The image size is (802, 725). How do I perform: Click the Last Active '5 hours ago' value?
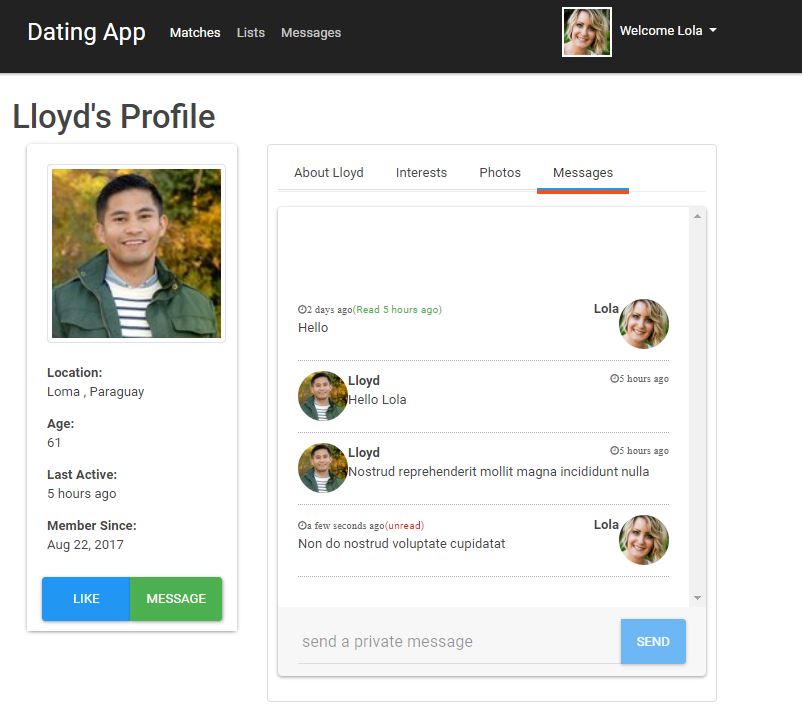pyautogui.click(x=82, y=494)
